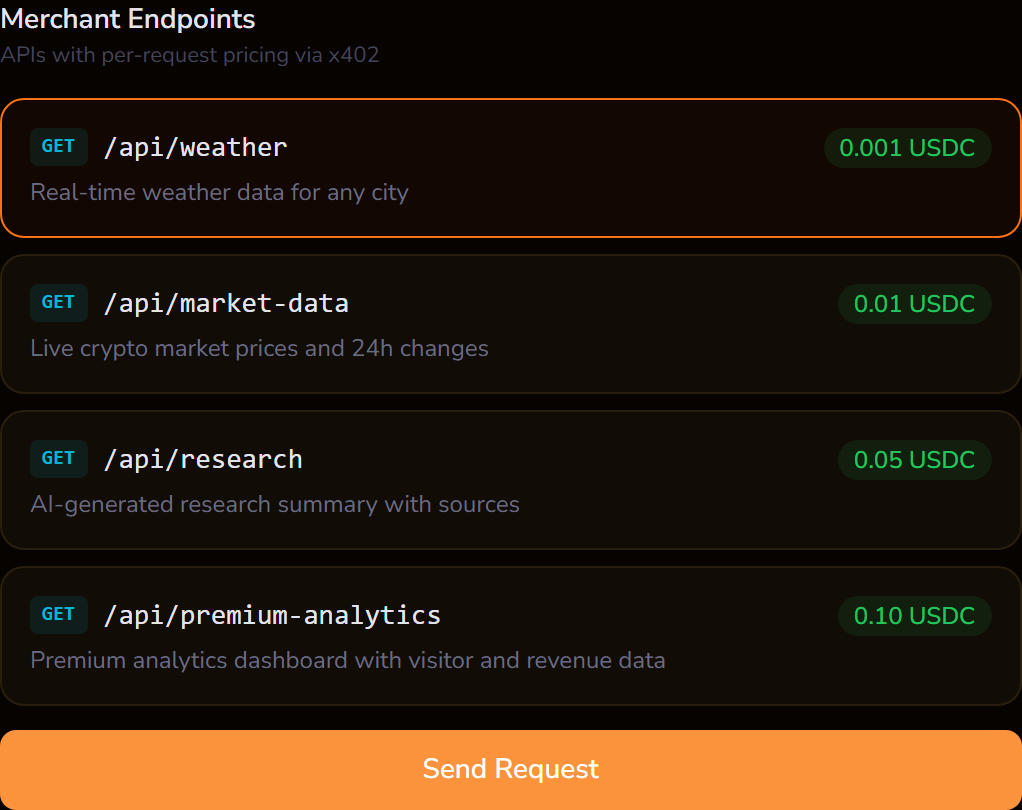Click the AI-generated research summary description
The width and height of the screenshot is (1022, 810).
[275, 504]
